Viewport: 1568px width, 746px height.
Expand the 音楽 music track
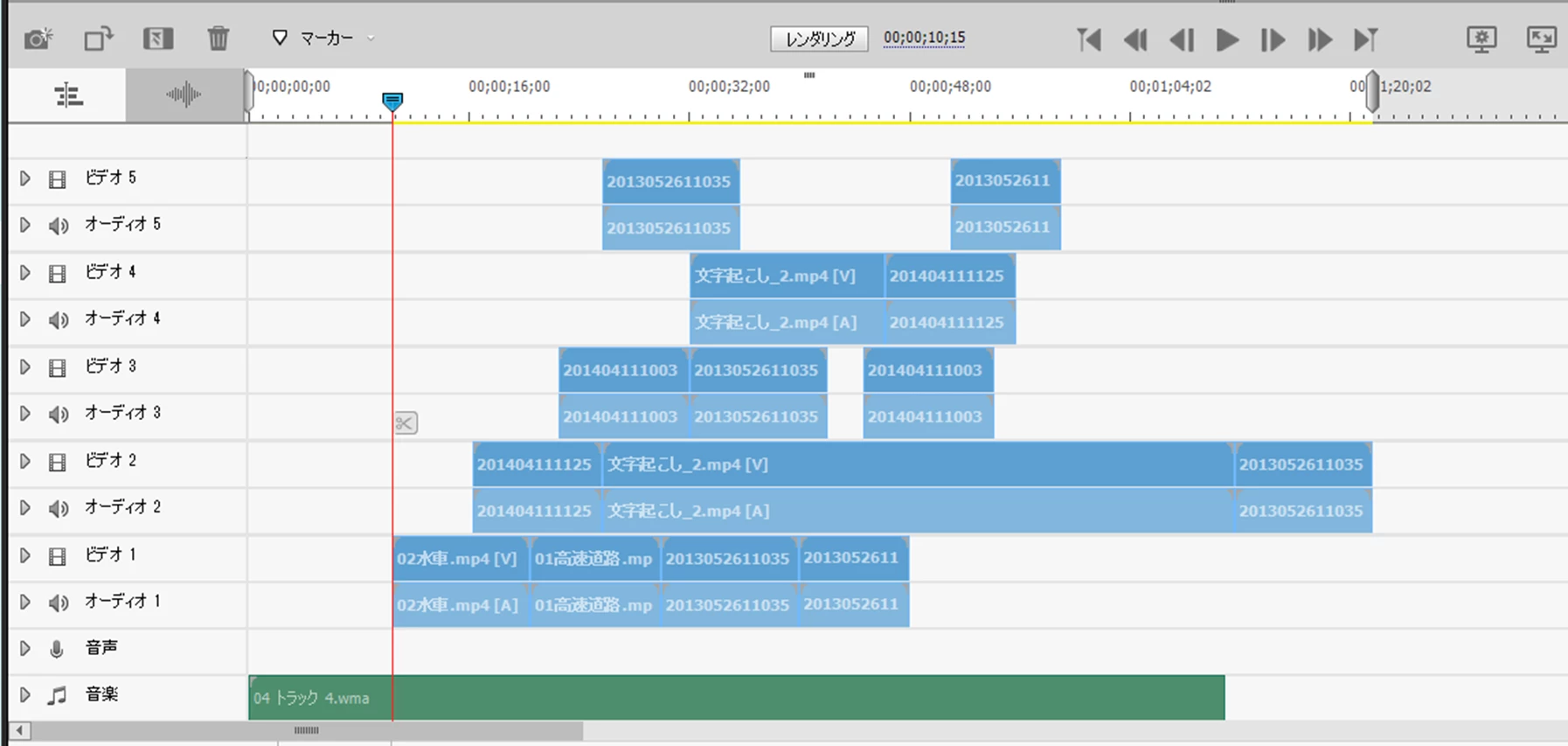click(x=25, y=695)
